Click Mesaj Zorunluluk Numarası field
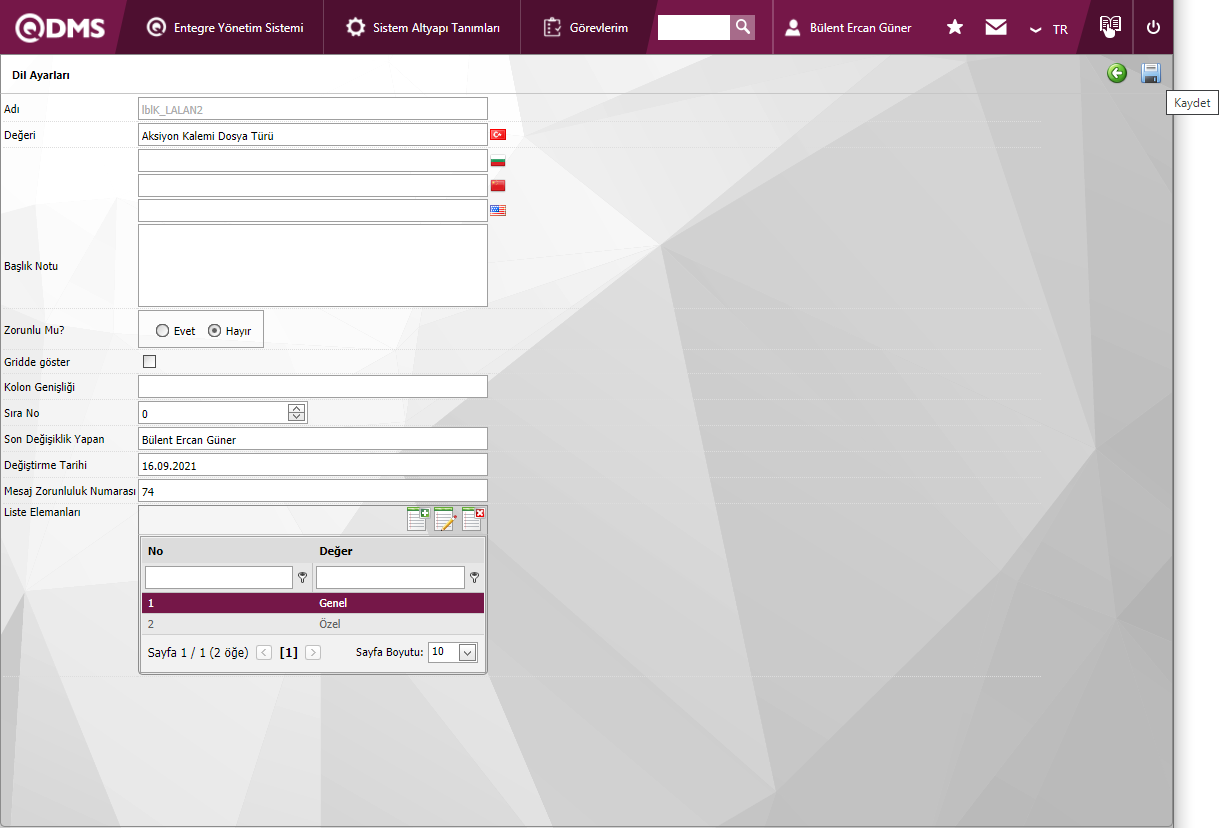The image size is (1222, 828). 313,491
